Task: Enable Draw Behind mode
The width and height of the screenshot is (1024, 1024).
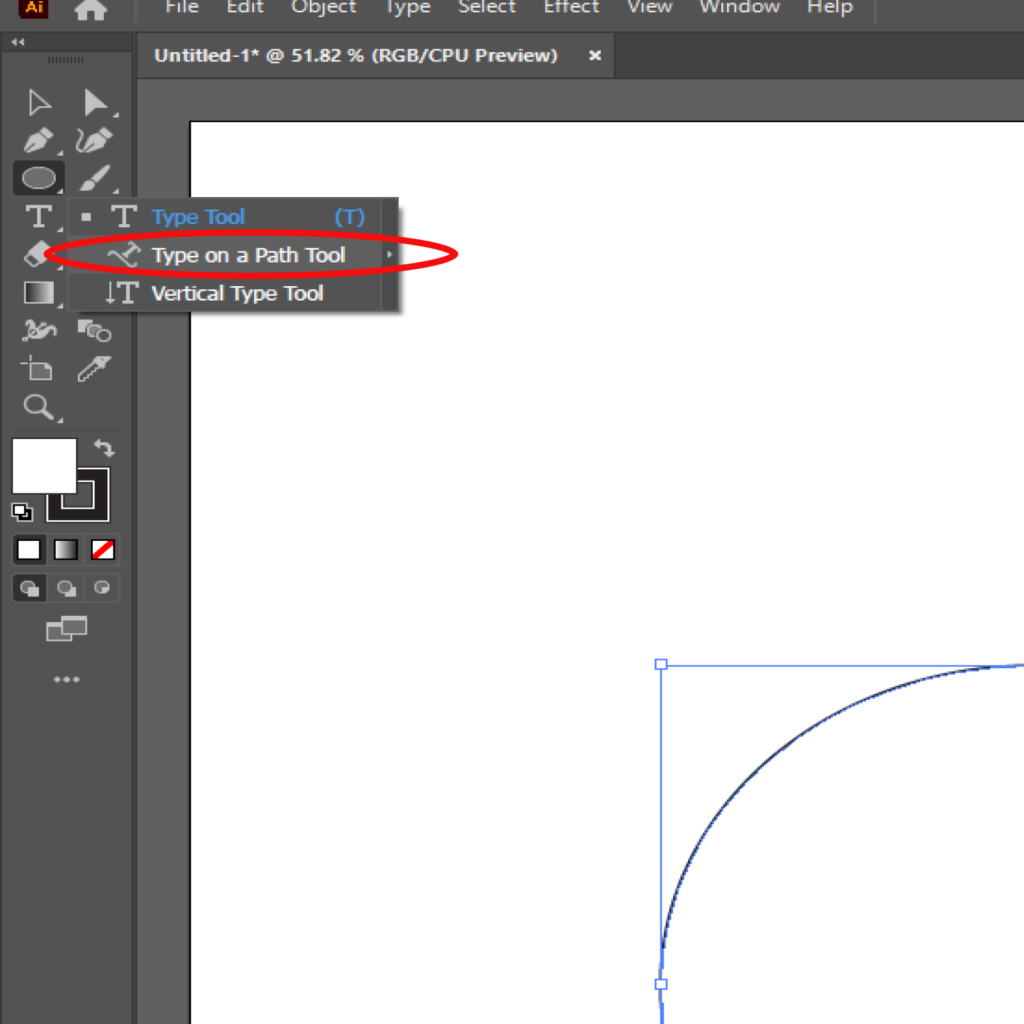Action: [66, 588]
